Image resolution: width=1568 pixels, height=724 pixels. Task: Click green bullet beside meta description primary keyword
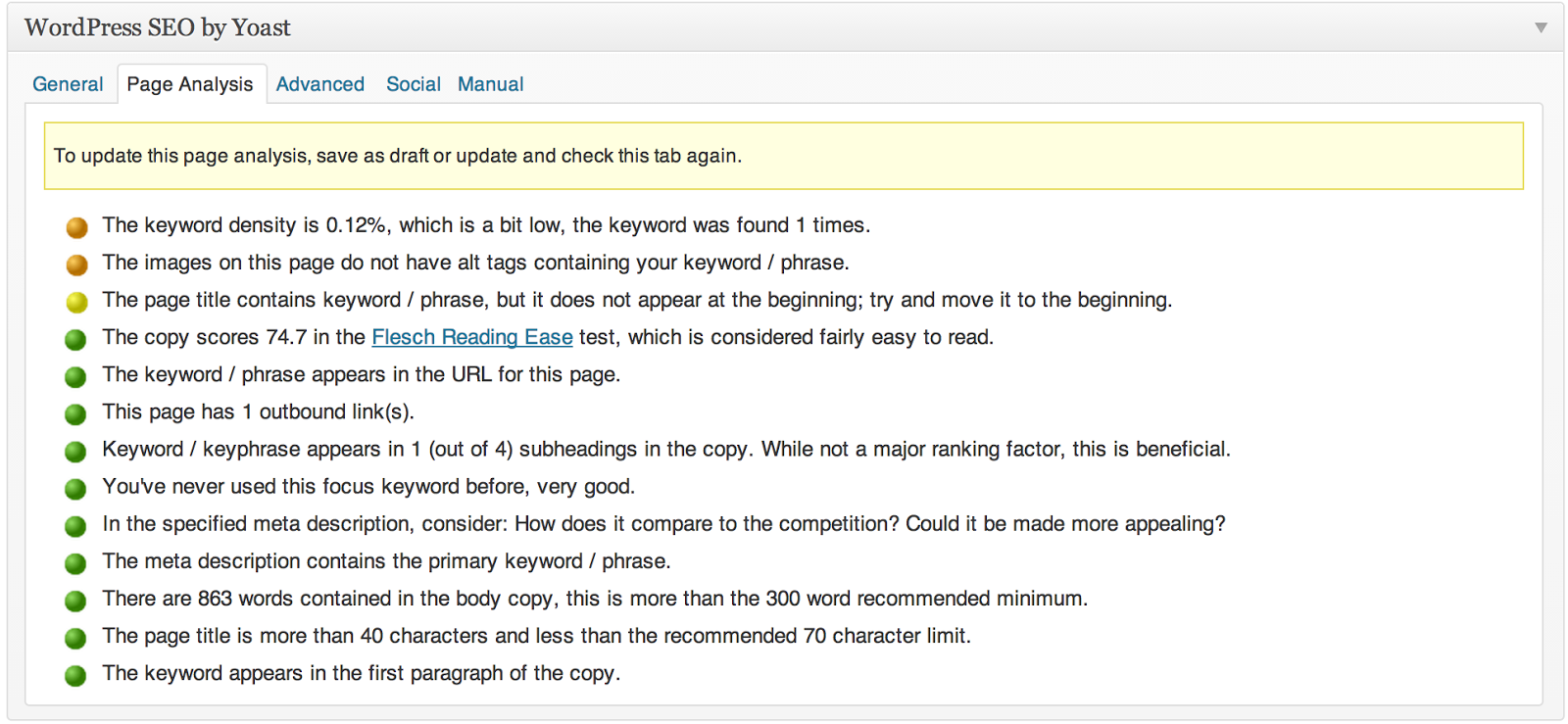tap(75, 563)
